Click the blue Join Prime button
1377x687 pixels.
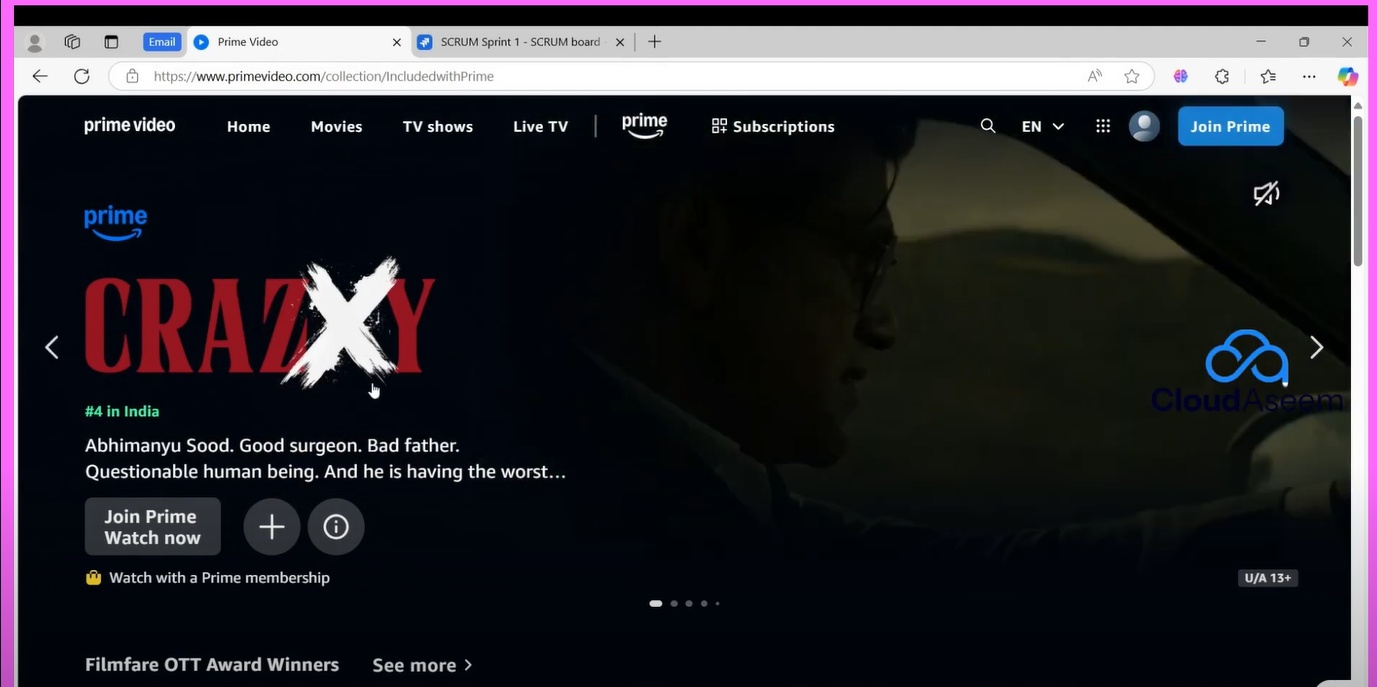click(1230, 126)
